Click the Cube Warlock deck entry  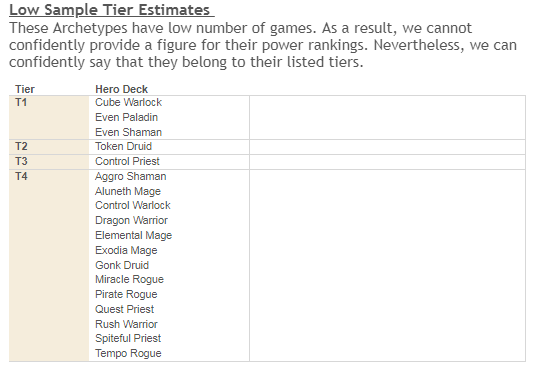pos(128,102)
